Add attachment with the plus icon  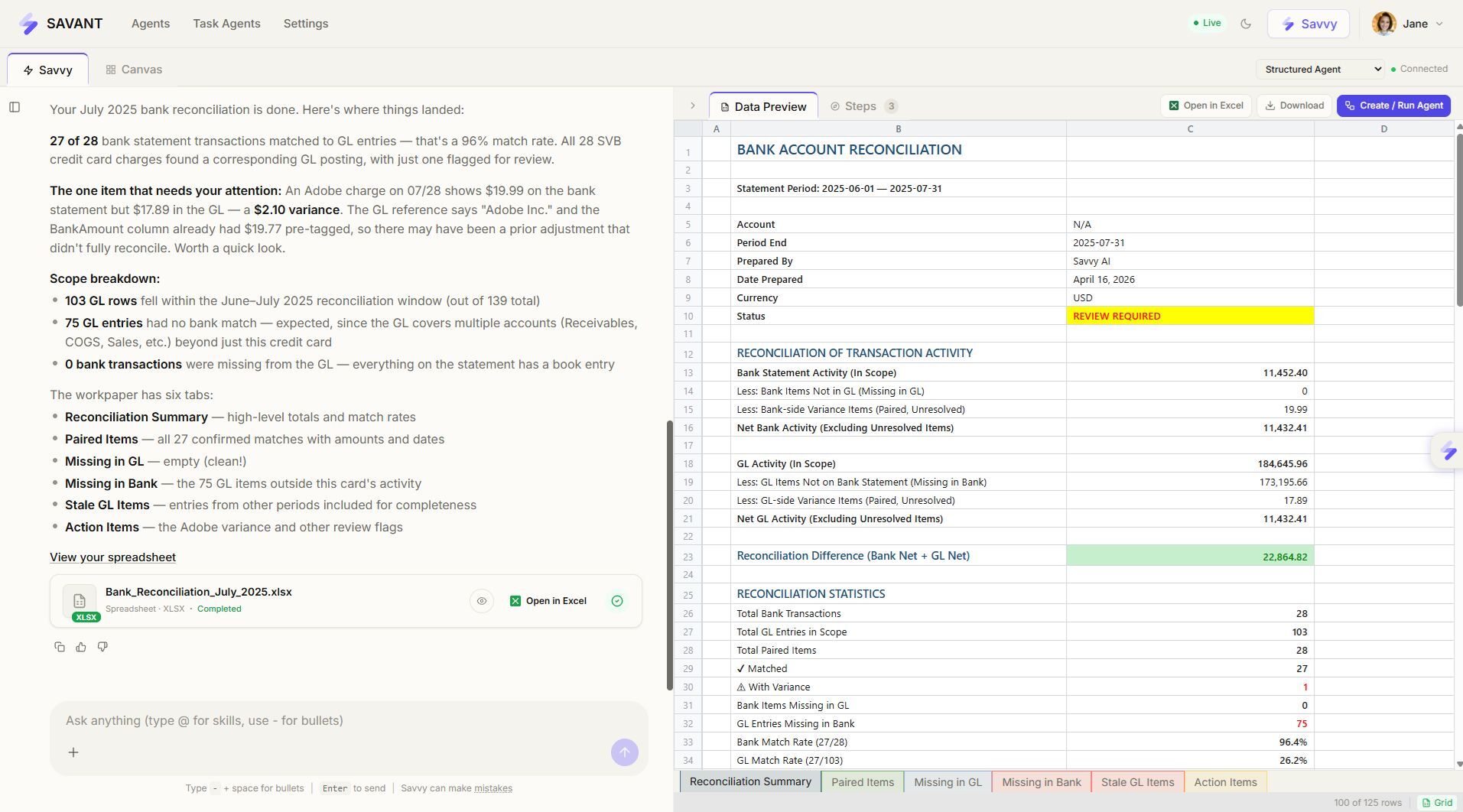pyautogui.click(x=73, y=752)
